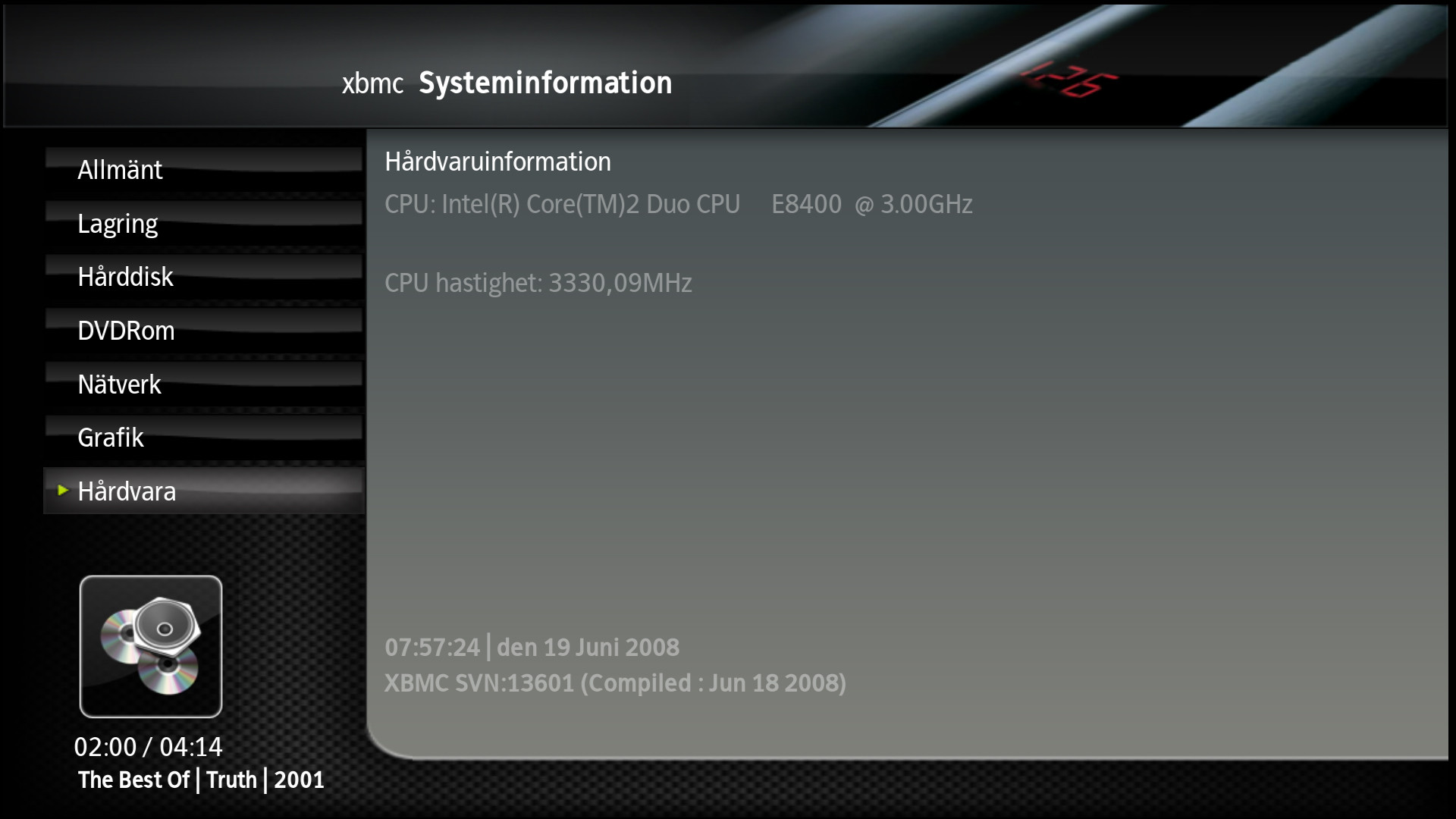Image resolution: width=1456 pixels, height=819 pixels.
Task: Switch to the Nätverk section
Action: [204, 384]
